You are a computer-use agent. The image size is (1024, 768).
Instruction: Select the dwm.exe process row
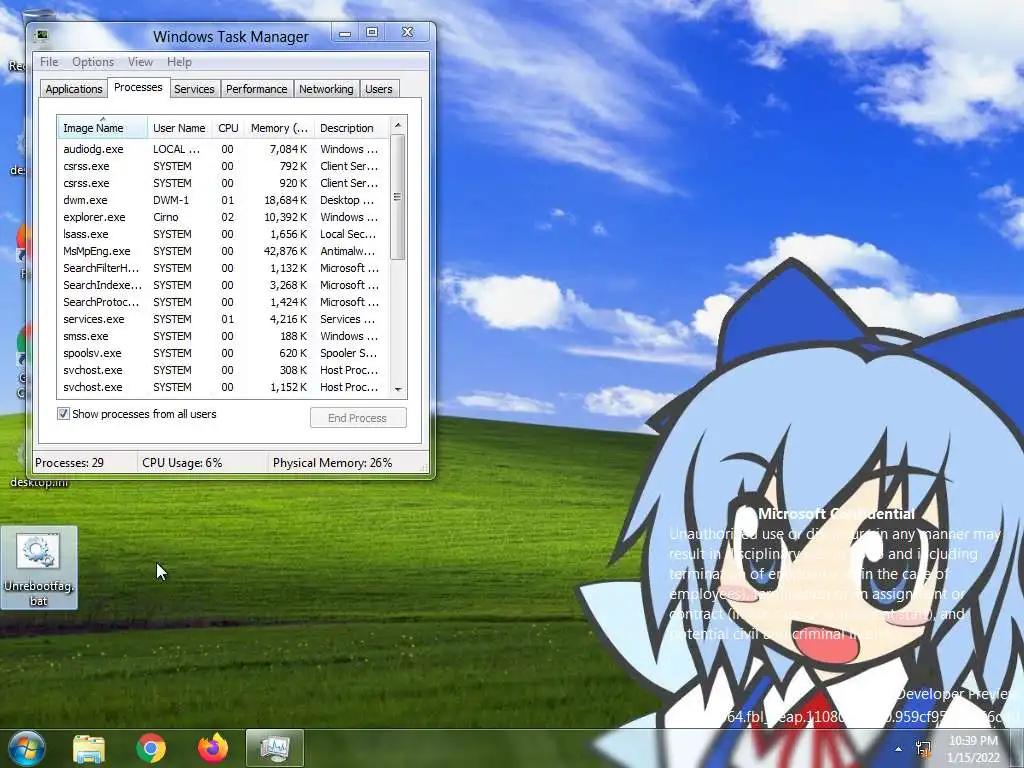point(223,200)
